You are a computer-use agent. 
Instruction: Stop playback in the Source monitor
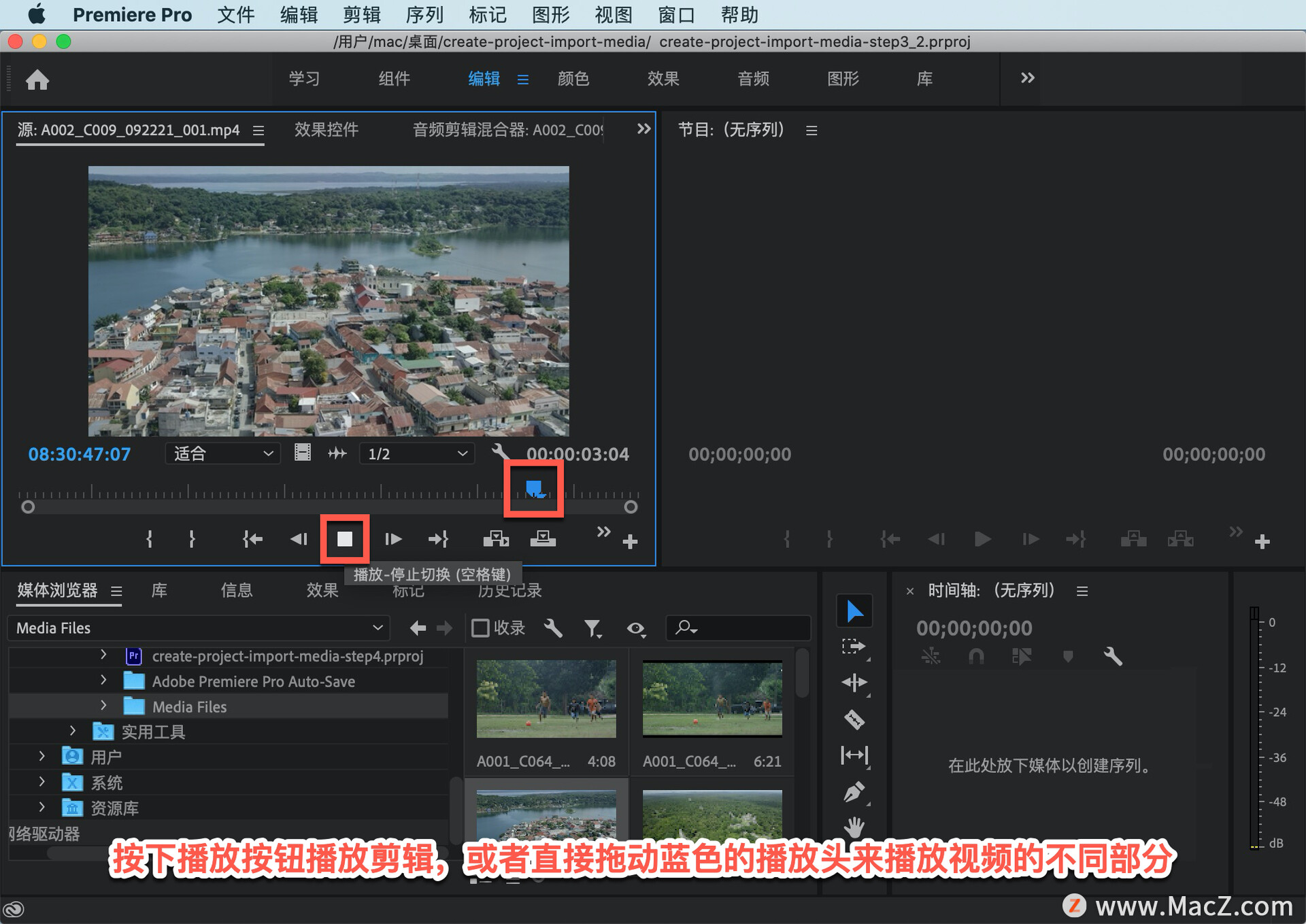coord(345,539)
